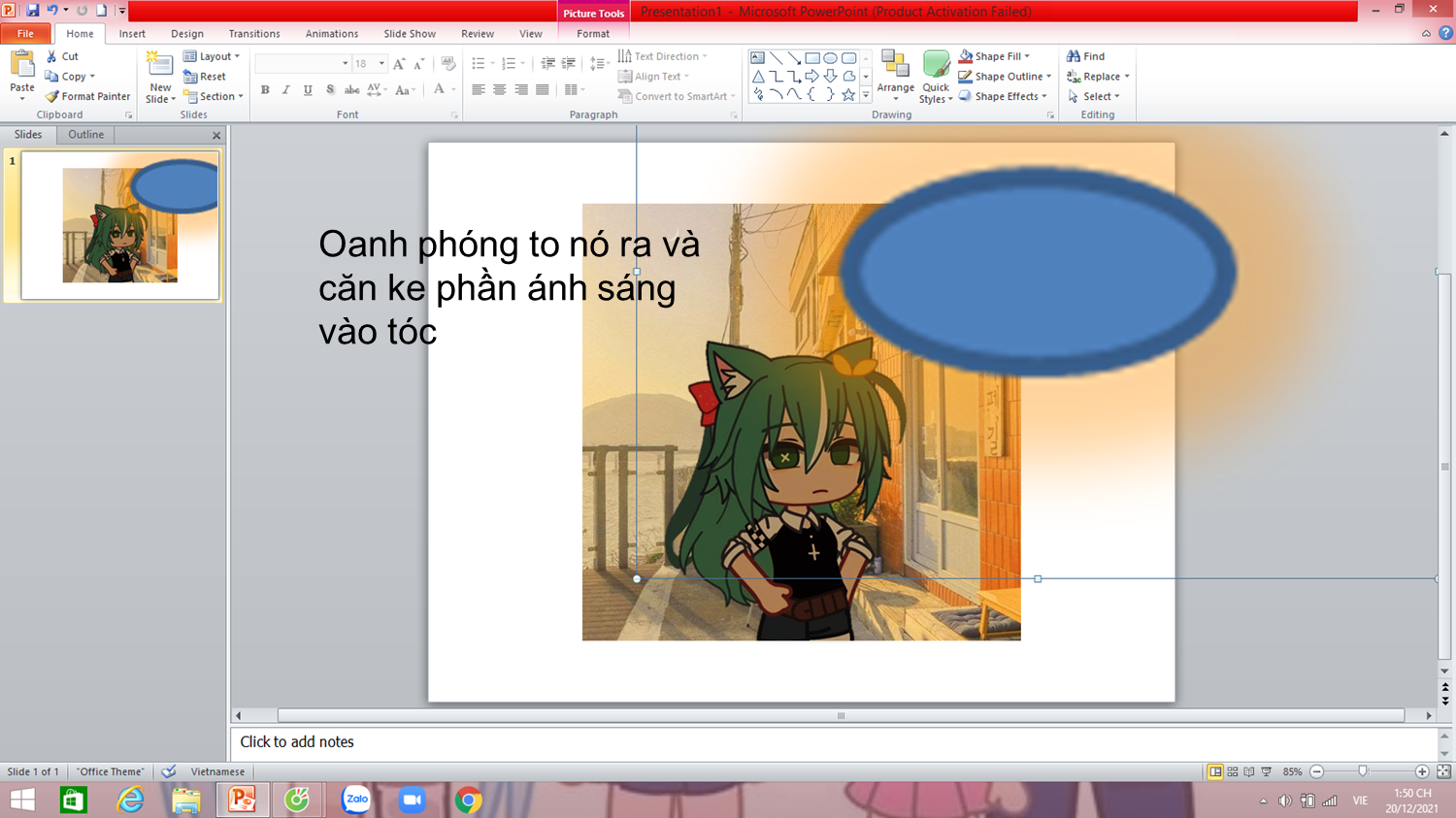This screenshot has height=818, width=1456.
Task: Increase font size with grow icon
Action: pyautogui.click(x=399, y=64)
